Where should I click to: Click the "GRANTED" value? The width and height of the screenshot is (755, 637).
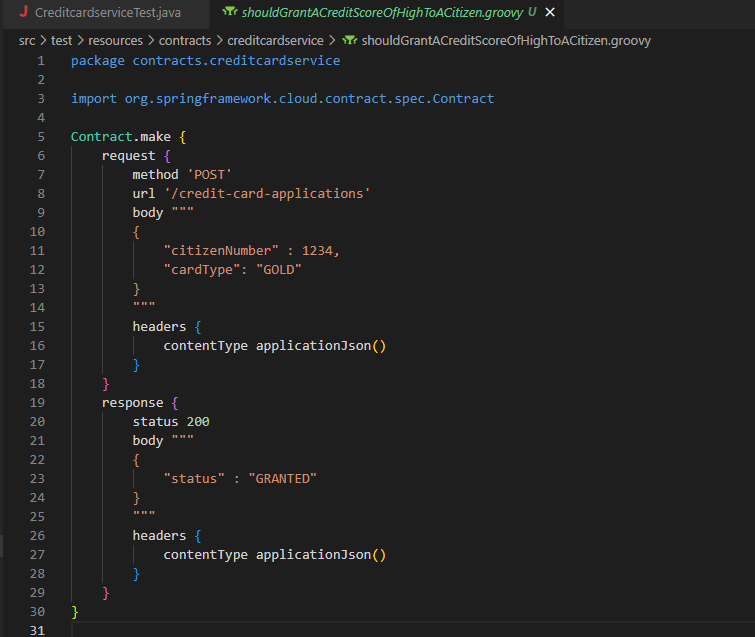(283, 479)
